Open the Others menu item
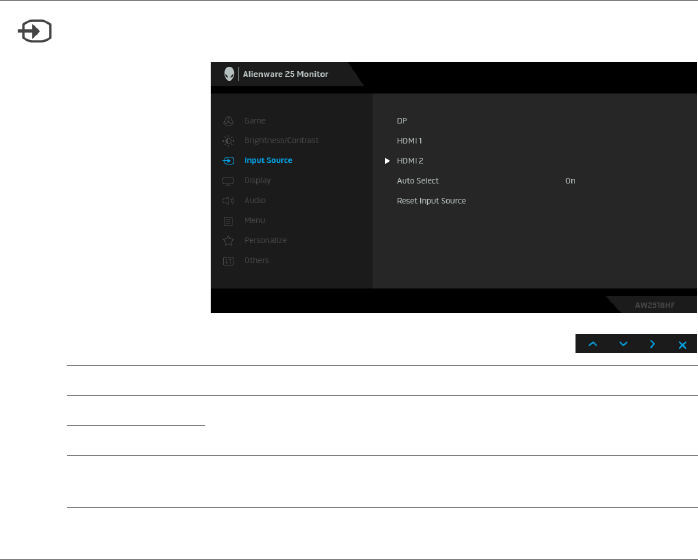Viewport: 698px width, 560px height. (256, 260)
